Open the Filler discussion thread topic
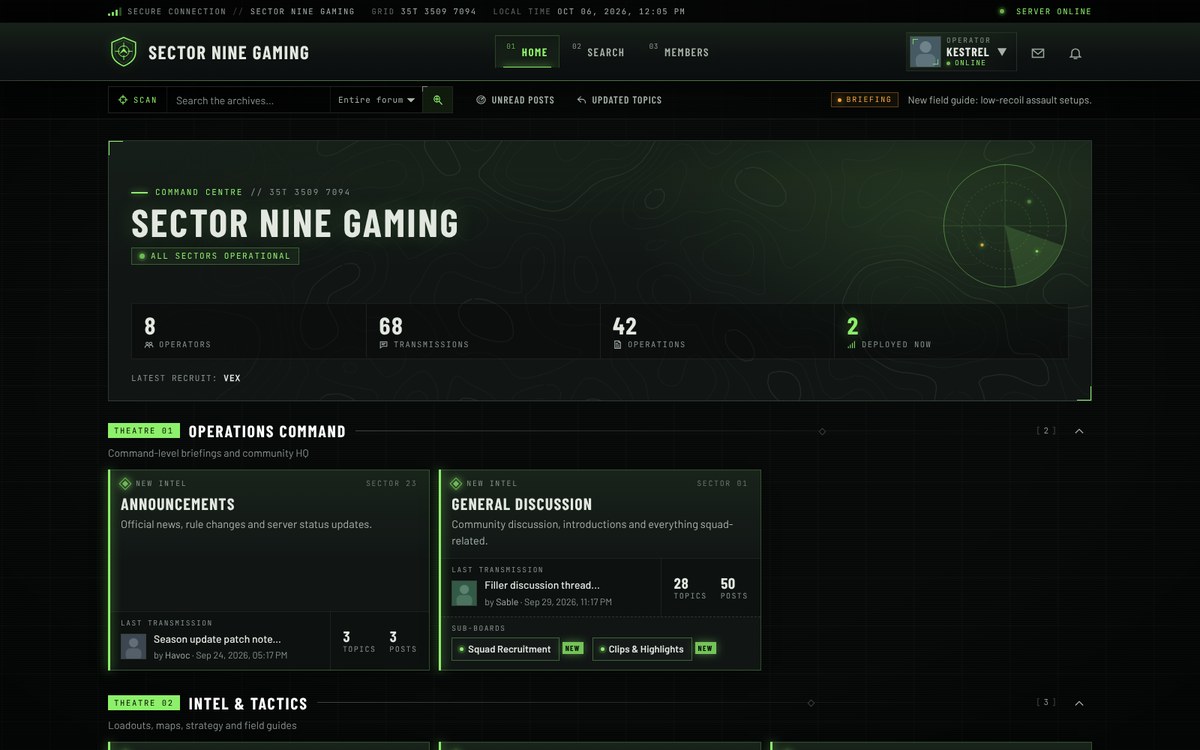The height and width of the screenshot is (750, 1200). 542,585
